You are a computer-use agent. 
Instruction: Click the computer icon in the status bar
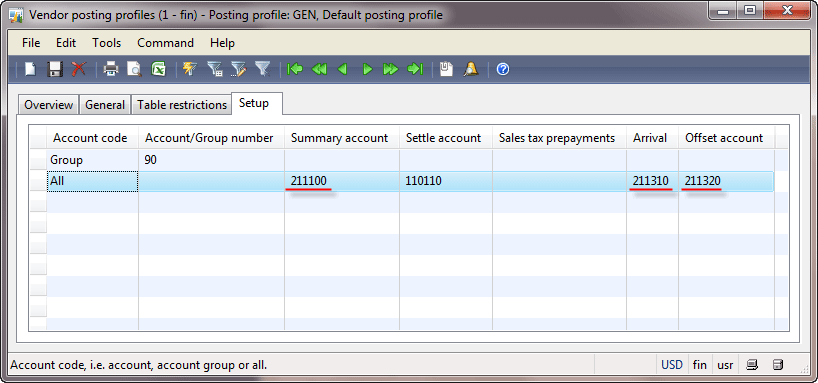pos(752,364)
